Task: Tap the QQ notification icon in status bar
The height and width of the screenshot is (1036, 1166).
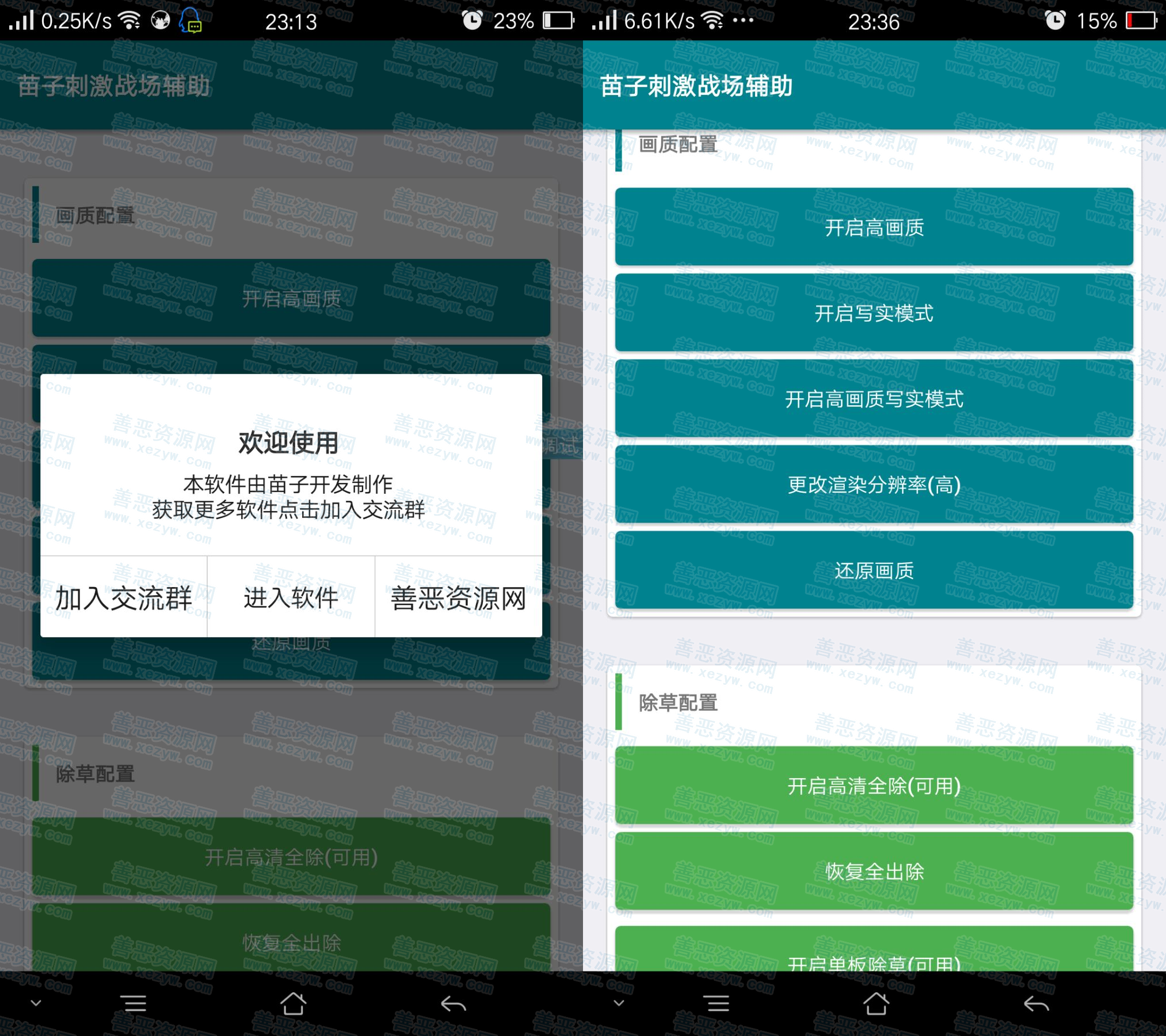Action: click(190, 21)
